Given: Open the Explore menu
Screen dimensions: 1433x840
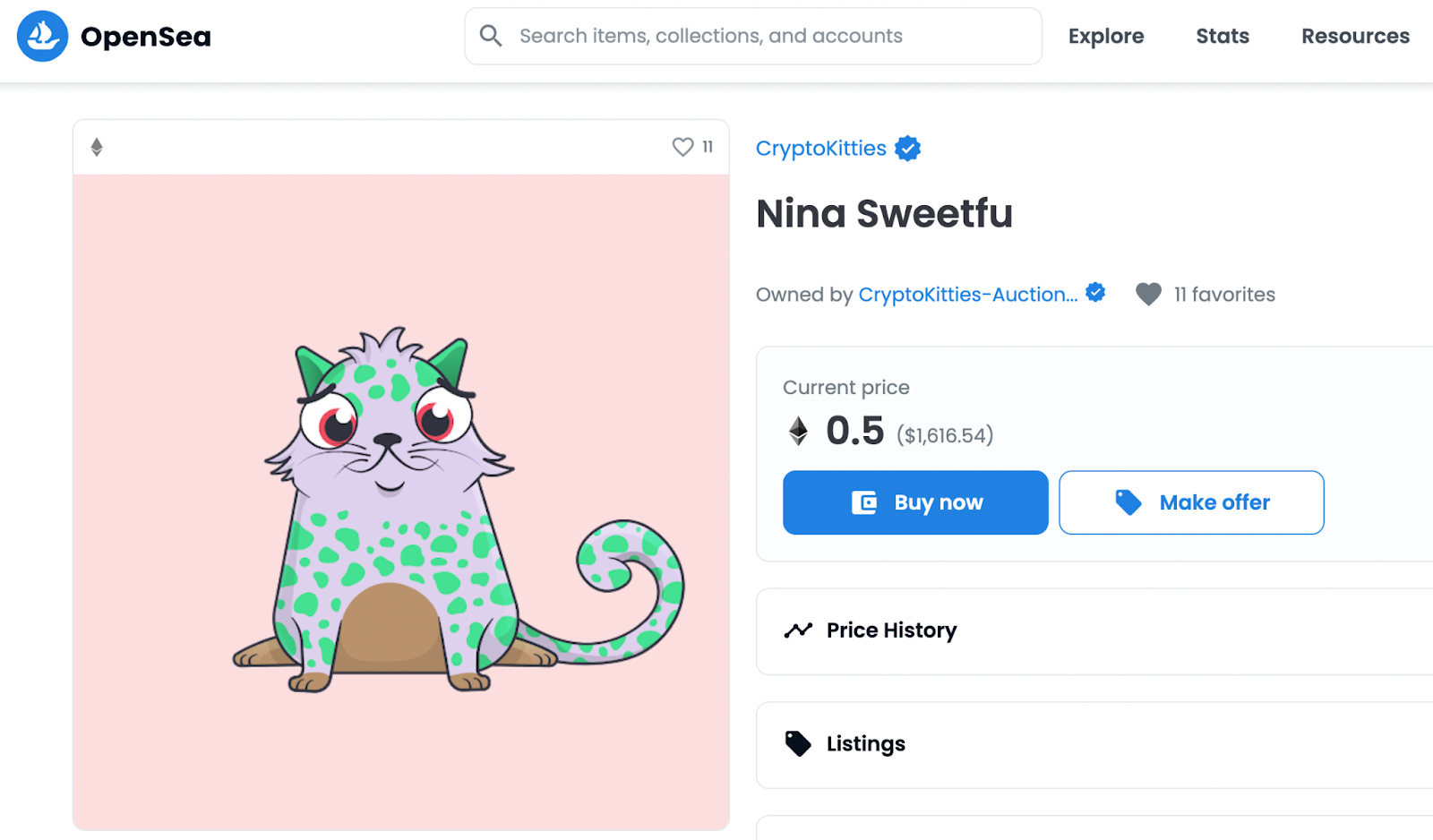Looking at the screenshot, I should [1106, 37].
